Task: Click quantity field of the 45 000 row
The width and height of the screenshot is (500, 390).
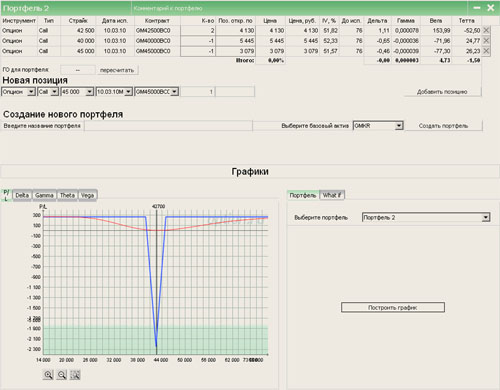Action: tap(198, 51)
